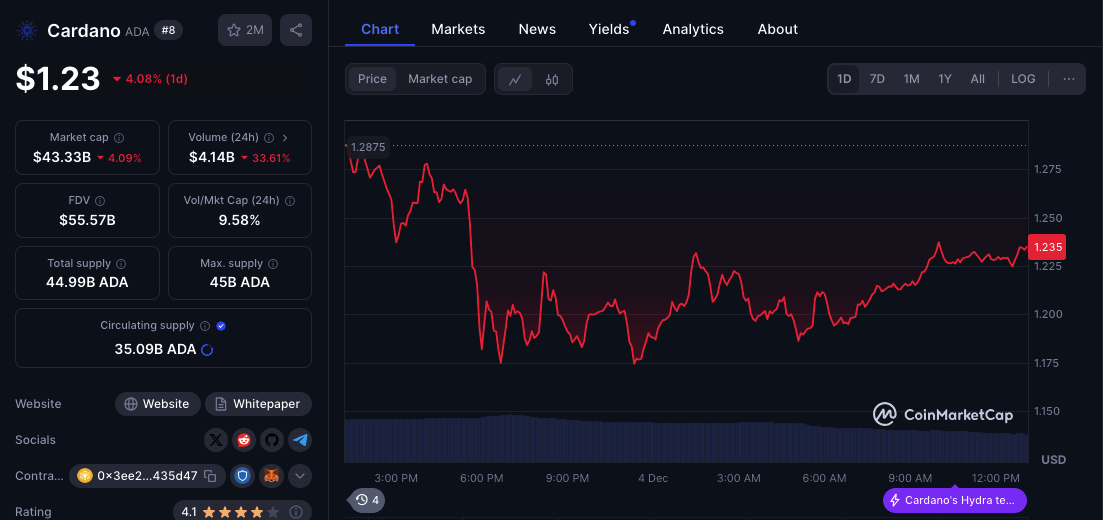Copy the contract address with copy icon
The height and width of the screenshot is (520, 1103).
[x=210, y=476]
